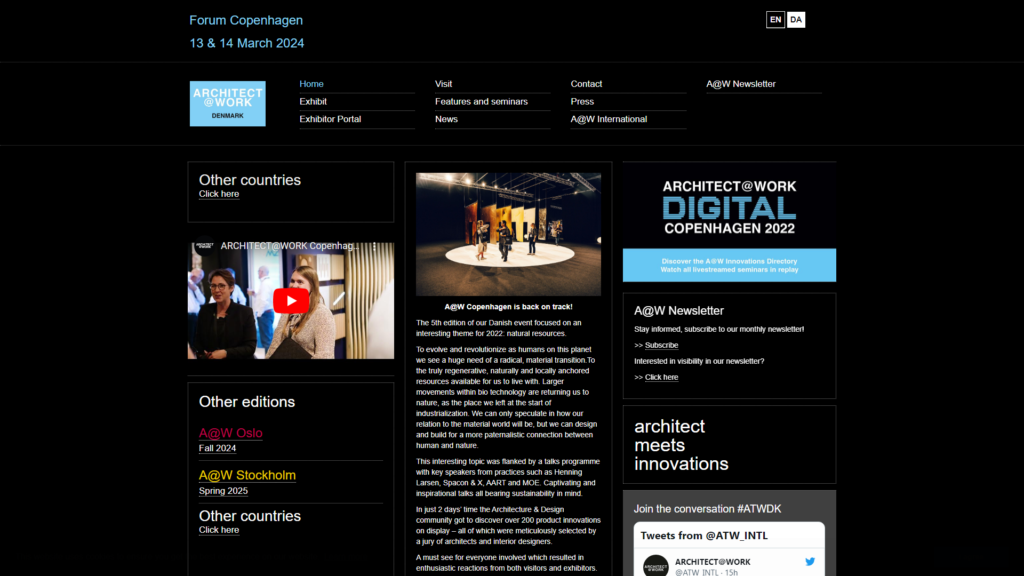Click the Twitter bird icon

810,562
